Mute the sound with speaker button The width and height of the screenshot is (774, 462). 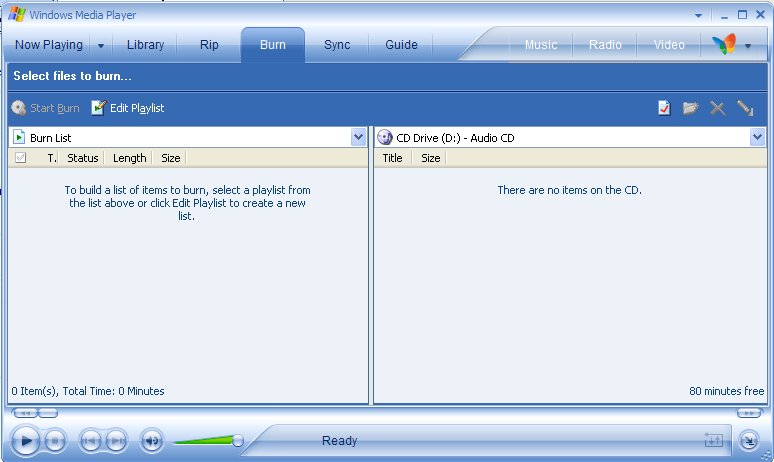[x=152, y=440]
